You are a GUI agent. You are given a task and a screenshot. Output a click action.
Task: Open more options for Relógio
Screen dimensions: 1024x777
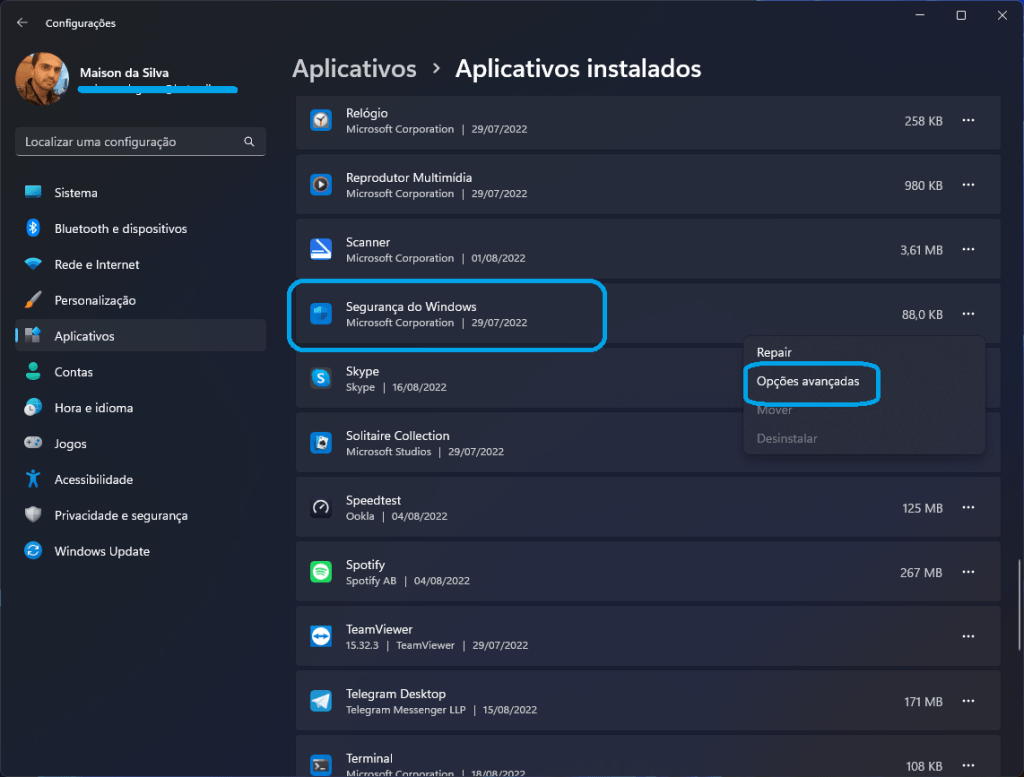point(968,121)
